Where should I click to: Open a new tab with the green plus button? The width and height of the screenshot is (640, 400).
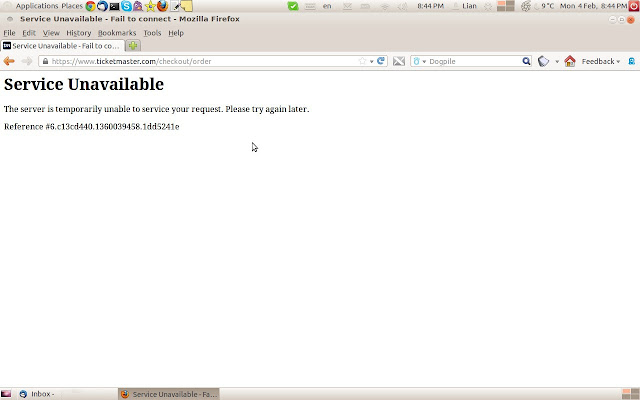pos(133,46)
